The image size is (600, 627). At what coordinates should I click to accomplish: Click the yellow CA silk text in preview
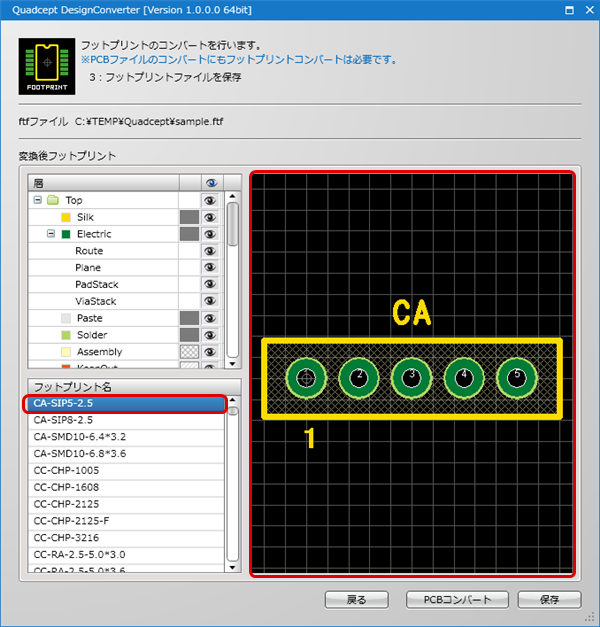(412, 313)
